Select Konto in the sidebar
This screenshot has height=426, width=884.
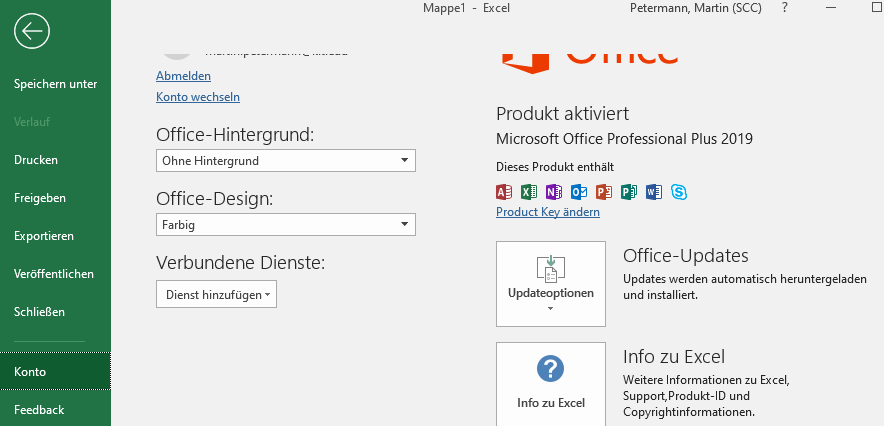pyautogui.click(x=55, y=371)
